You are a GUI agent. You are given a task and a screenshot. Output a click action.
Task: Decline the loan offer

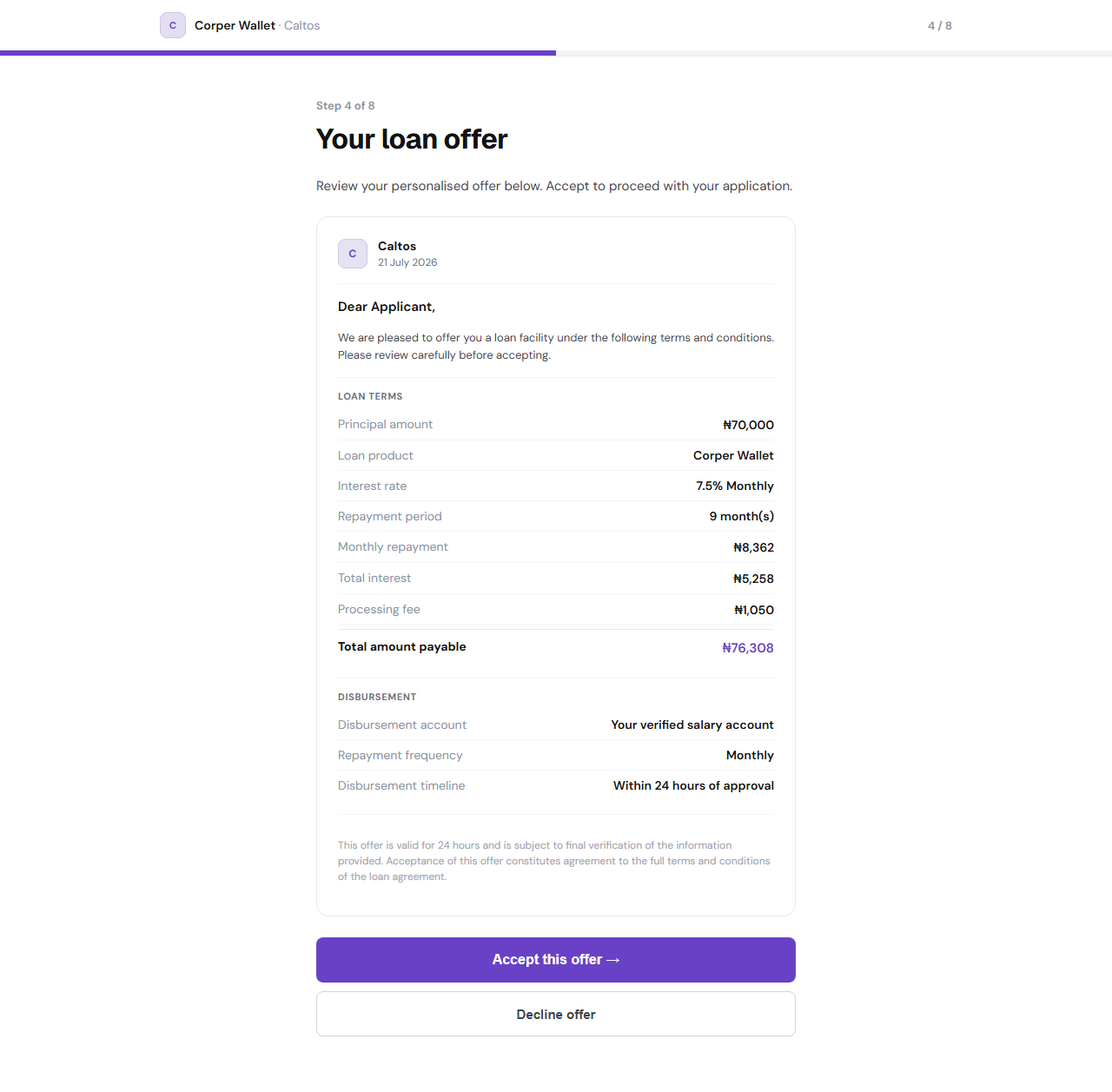click(556, 1014)
